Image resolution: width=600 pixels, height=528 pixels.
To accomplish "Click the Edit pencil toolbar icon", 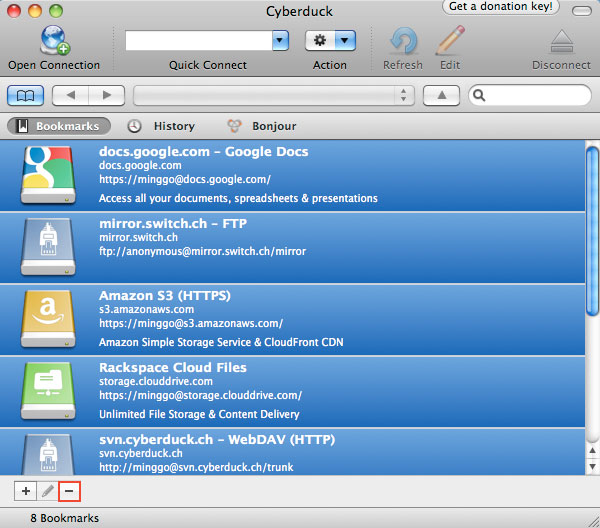I will 450,40.
